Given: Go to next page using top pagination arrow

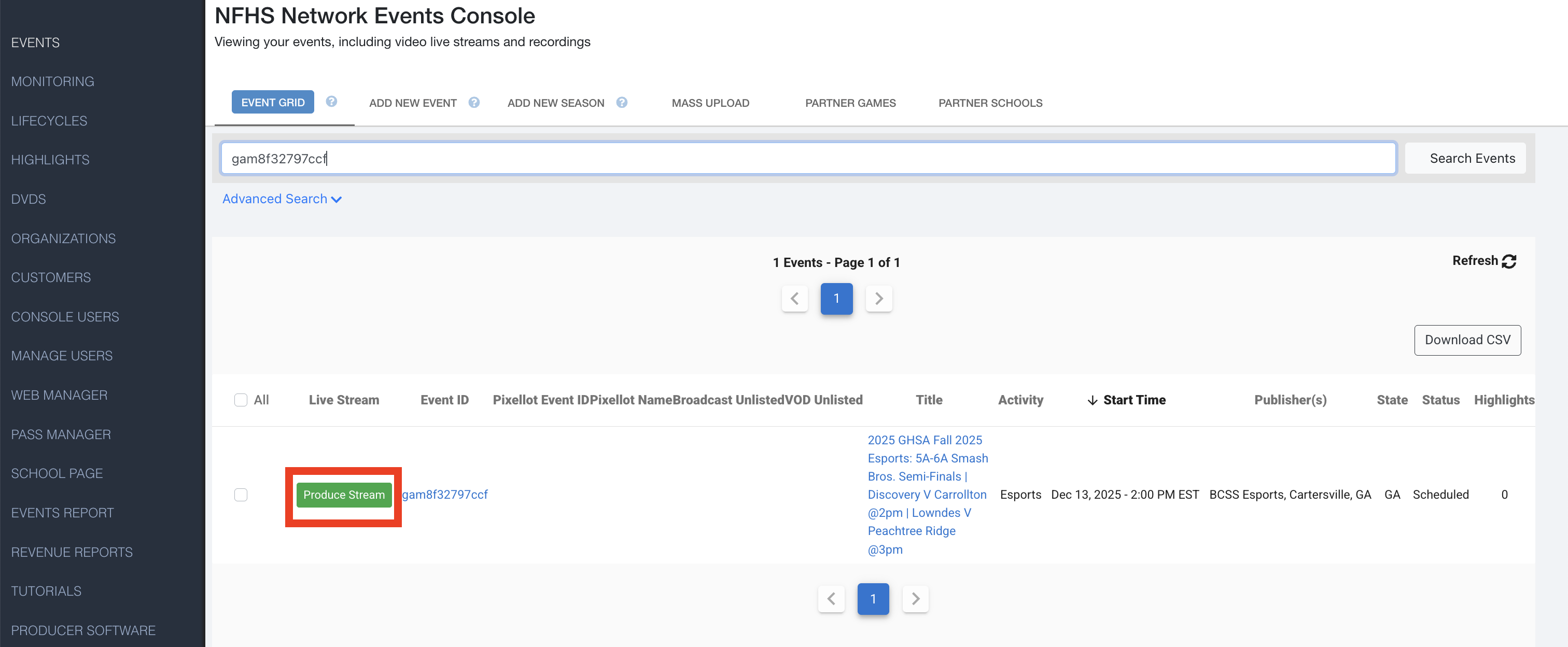Looking at the screenshot, I should (x=878, y=298).
